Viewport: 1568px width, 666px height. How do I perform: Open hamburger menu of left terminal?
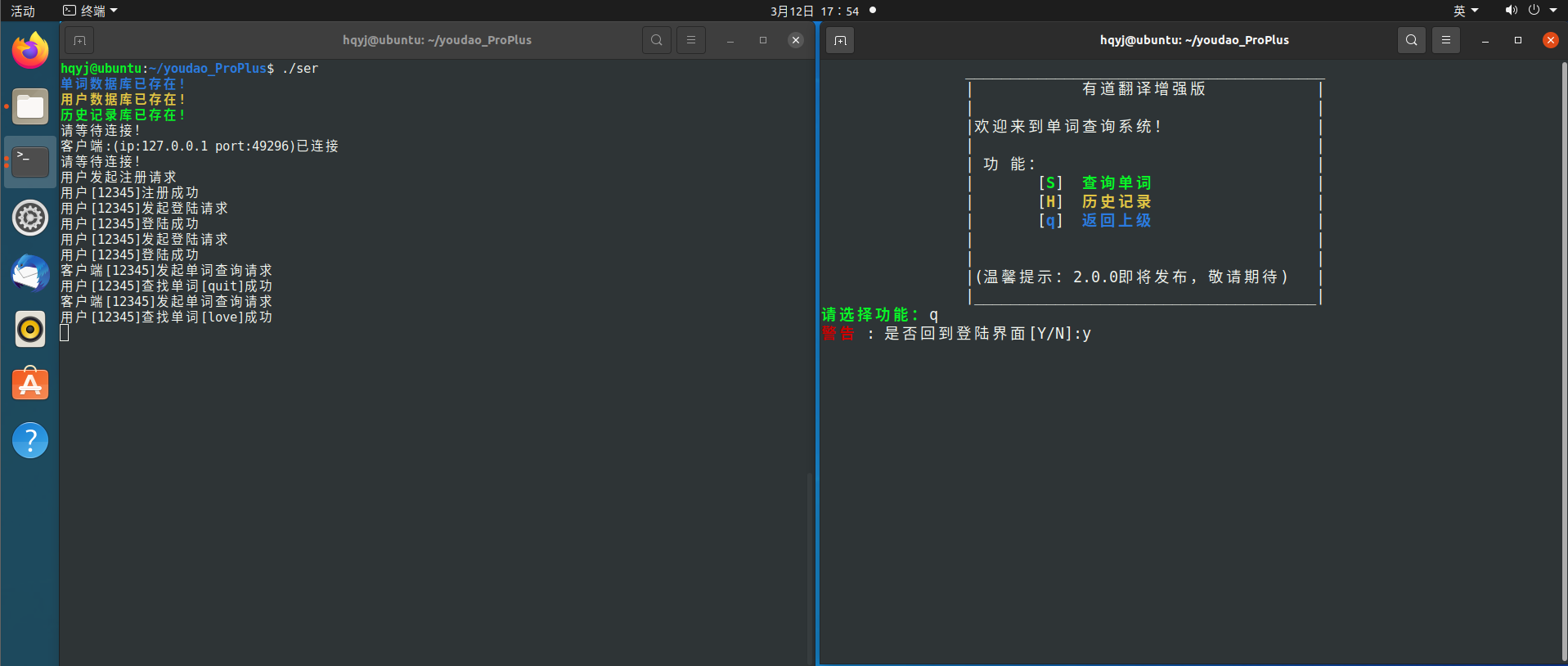pyautogui.click(x=691, y=40)
